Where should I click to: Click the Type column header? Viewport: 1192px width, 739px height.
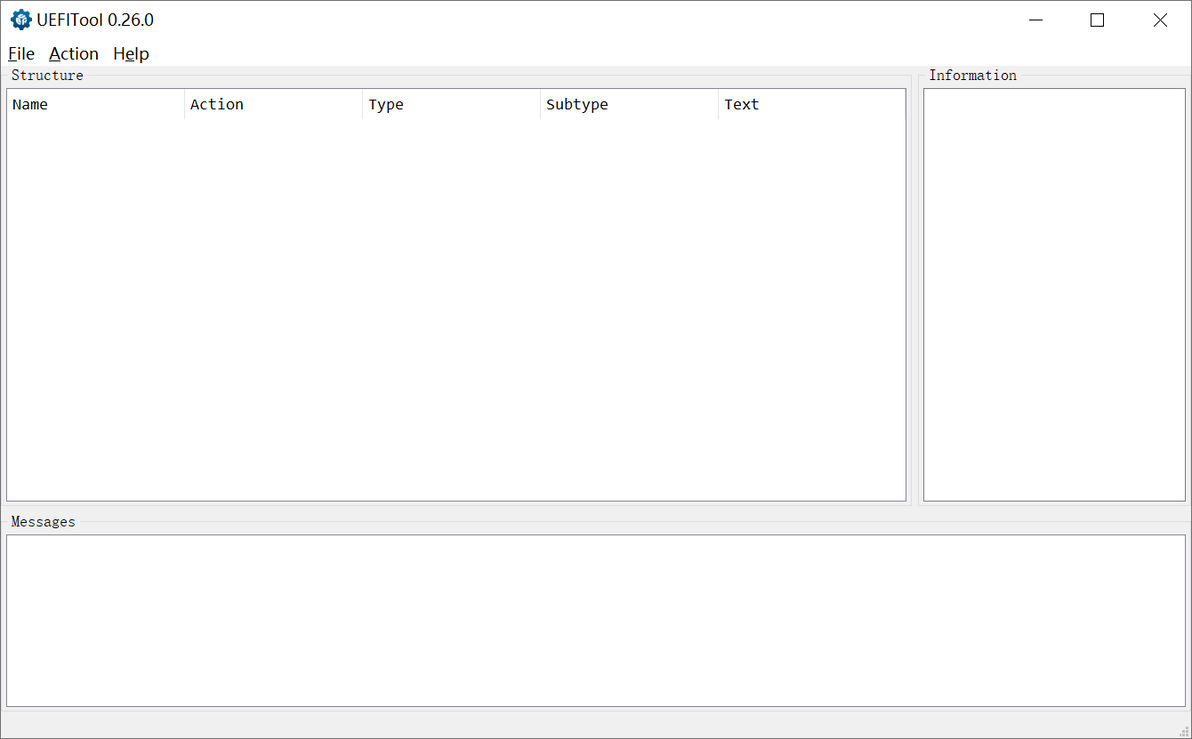(452, 104)
